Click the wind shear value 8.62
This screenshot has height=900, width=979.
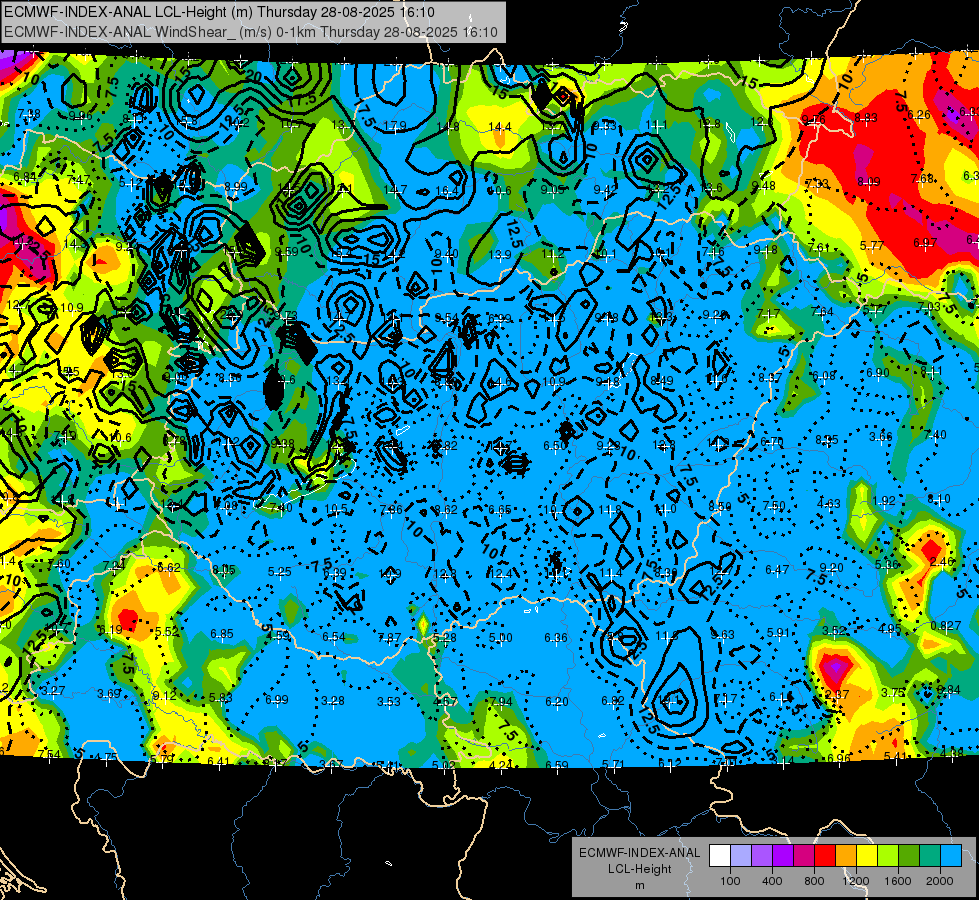point(446,510)
